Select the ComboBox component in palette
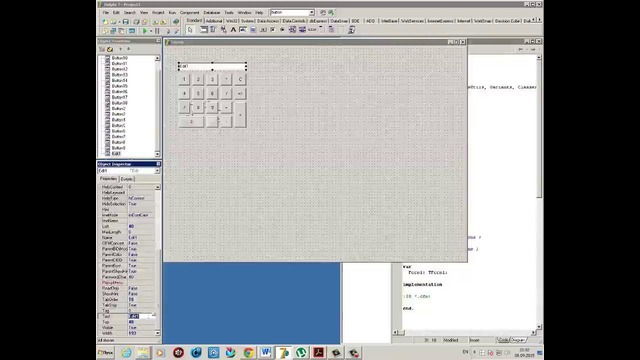The width and height of the screenshot is (640, 360). click(x=302, y=30)
